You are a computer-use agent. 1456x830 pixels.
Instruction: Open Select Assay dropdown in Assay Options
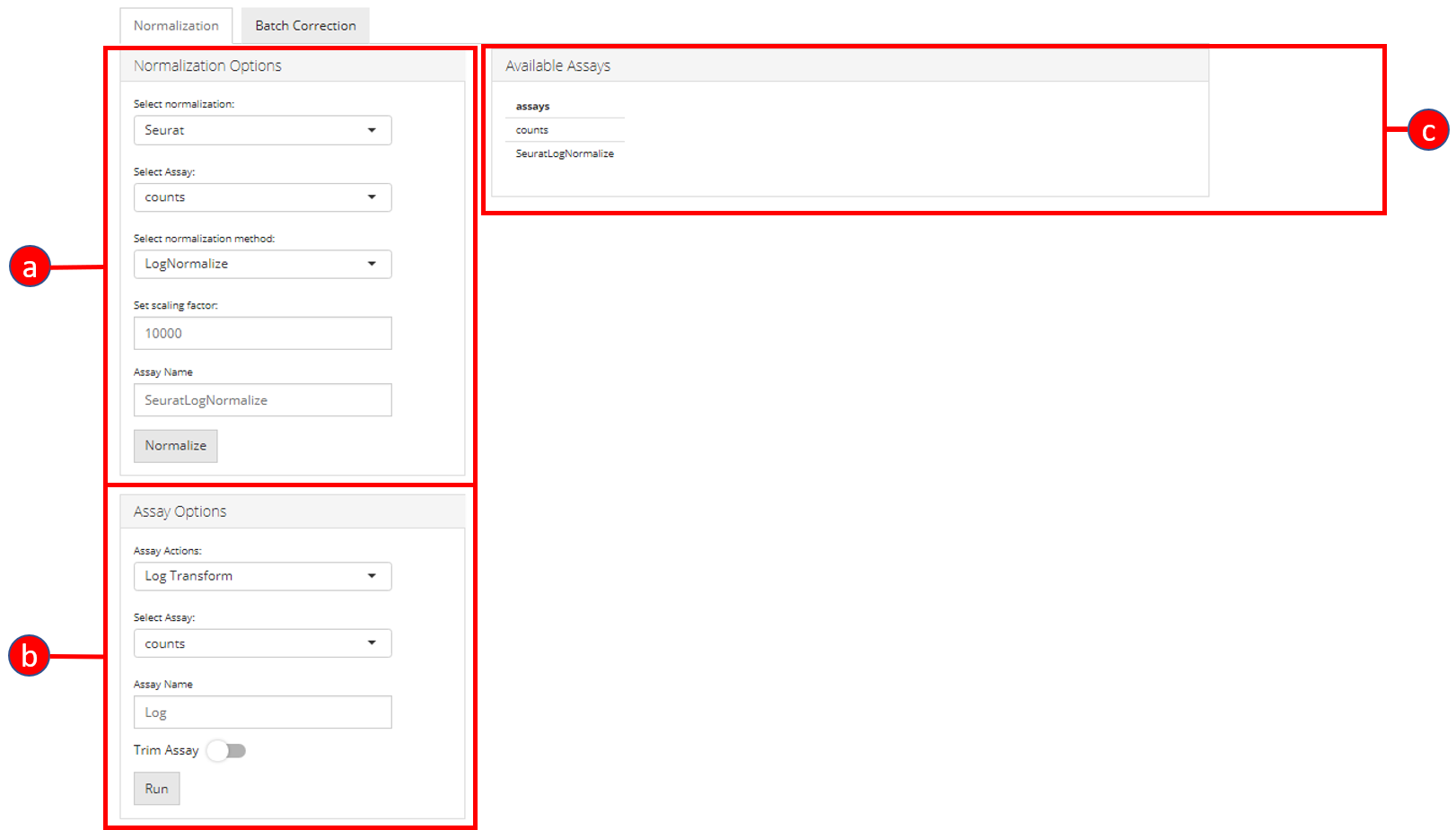tap(262, 643)
